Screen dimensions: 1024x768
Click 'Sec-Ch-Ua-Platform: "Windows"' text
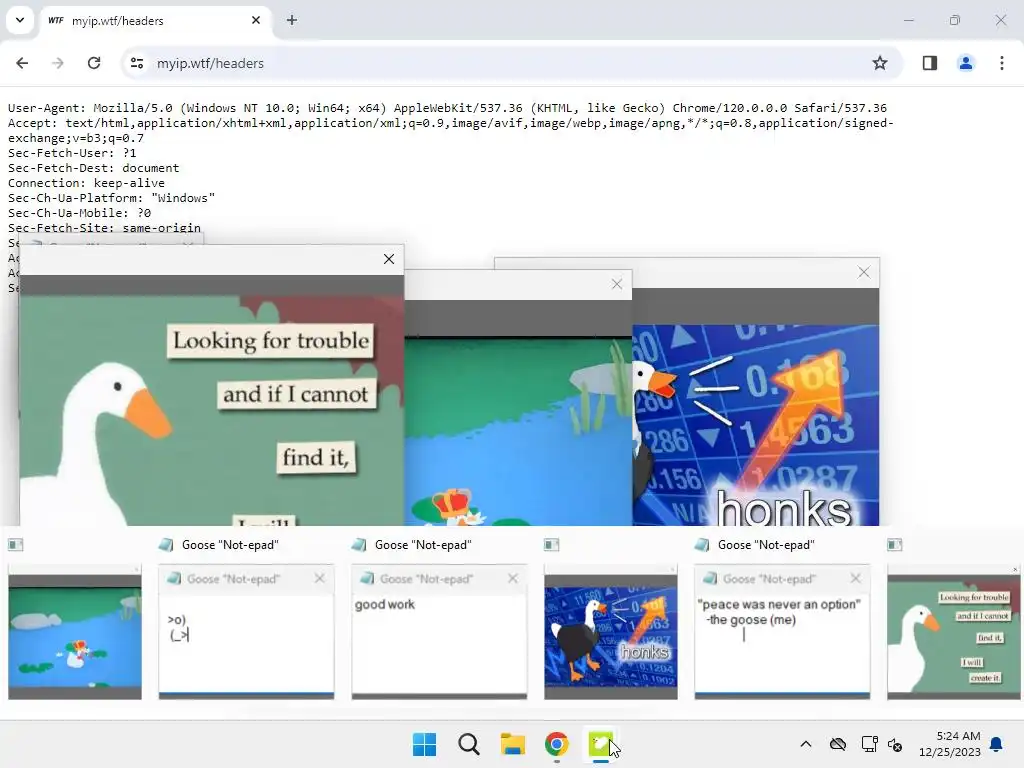point(111,198)
